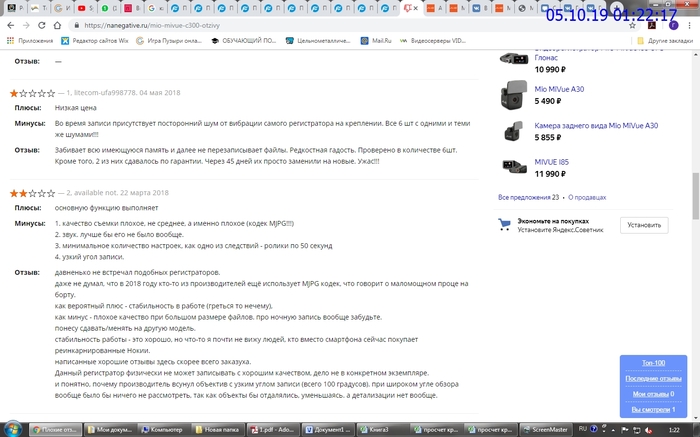Switch to the VK tab beside the AliExpress tab

[479, 8]
